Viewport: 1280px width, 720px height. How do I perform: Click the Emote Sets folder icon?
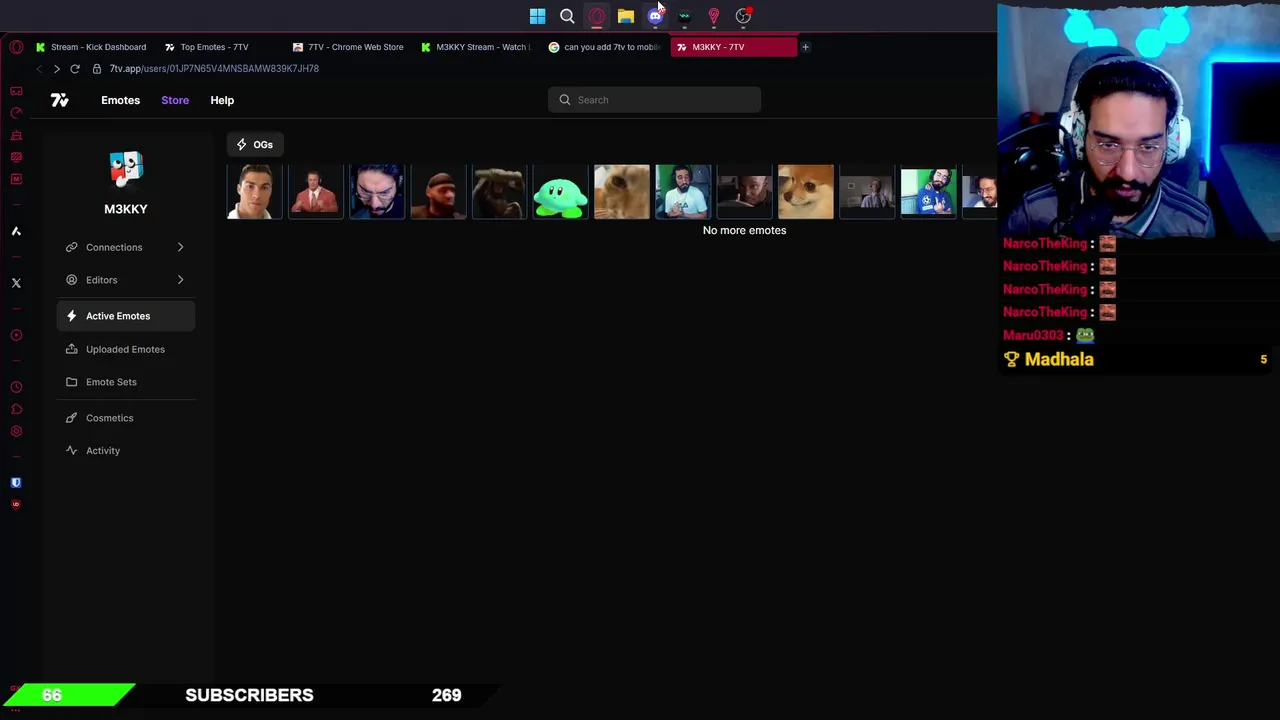click(71, 382)
